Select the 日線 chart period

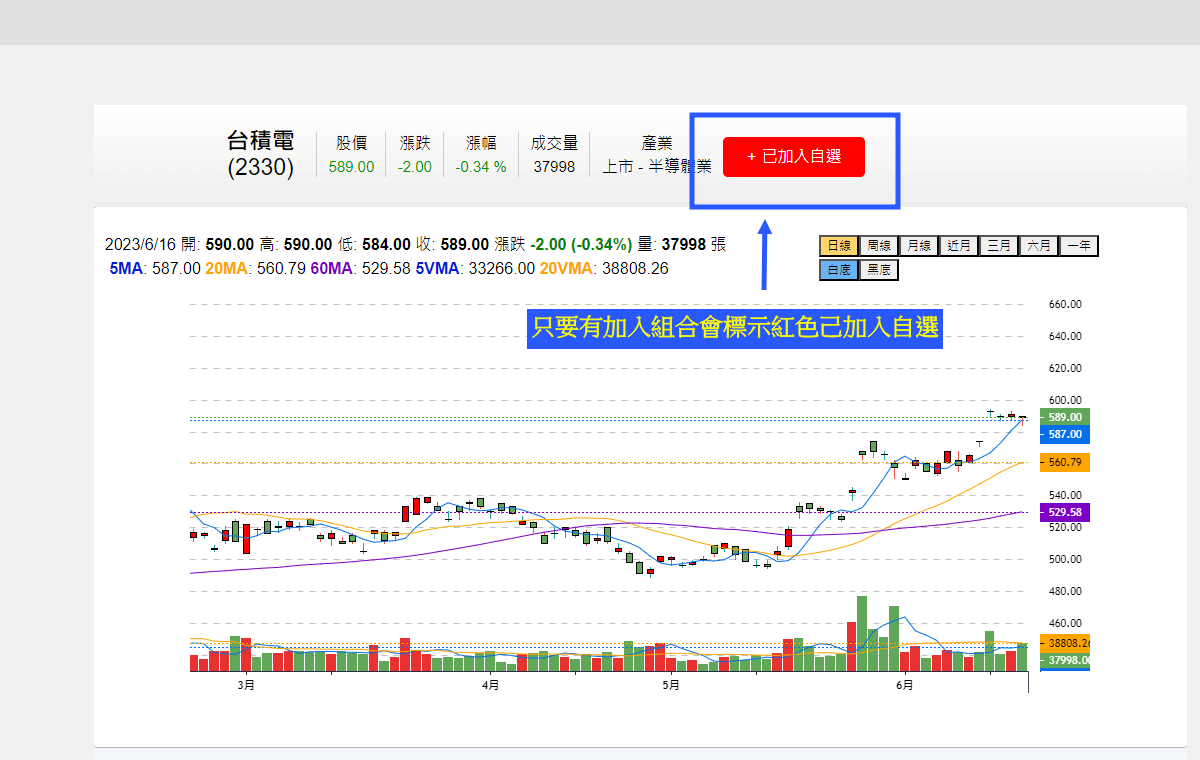point(838,245)
